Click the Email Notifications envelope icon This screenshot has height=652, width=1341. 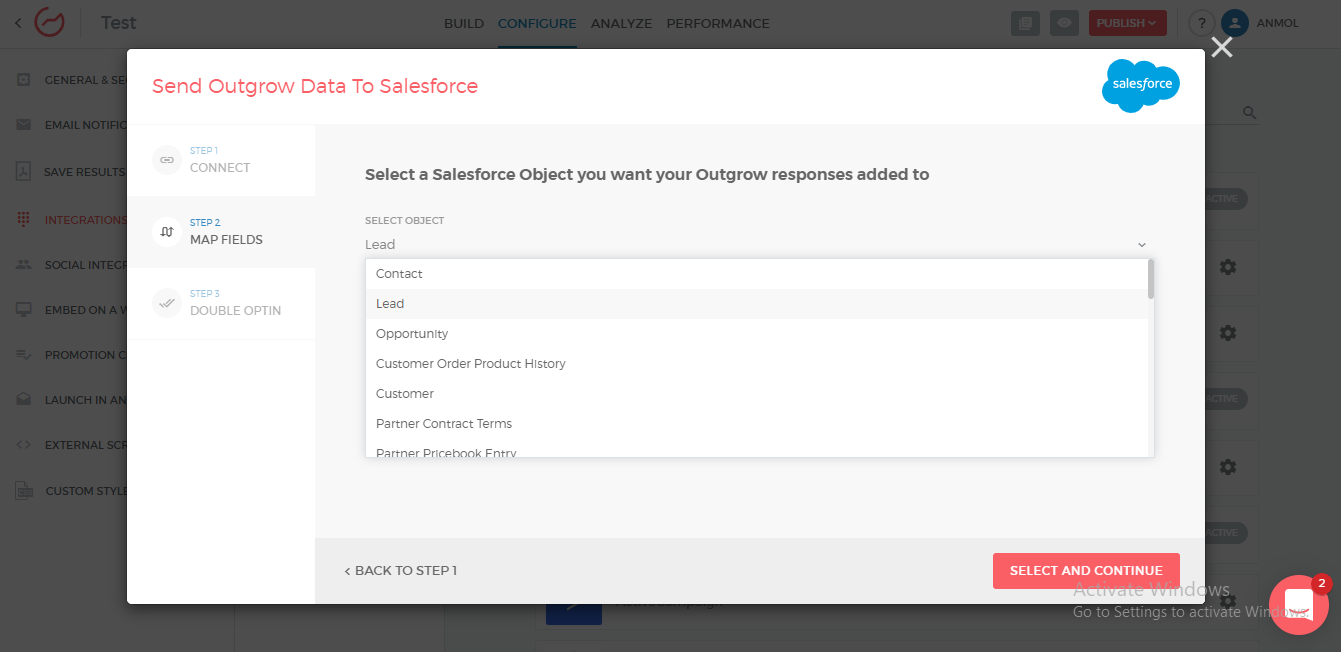24,125
